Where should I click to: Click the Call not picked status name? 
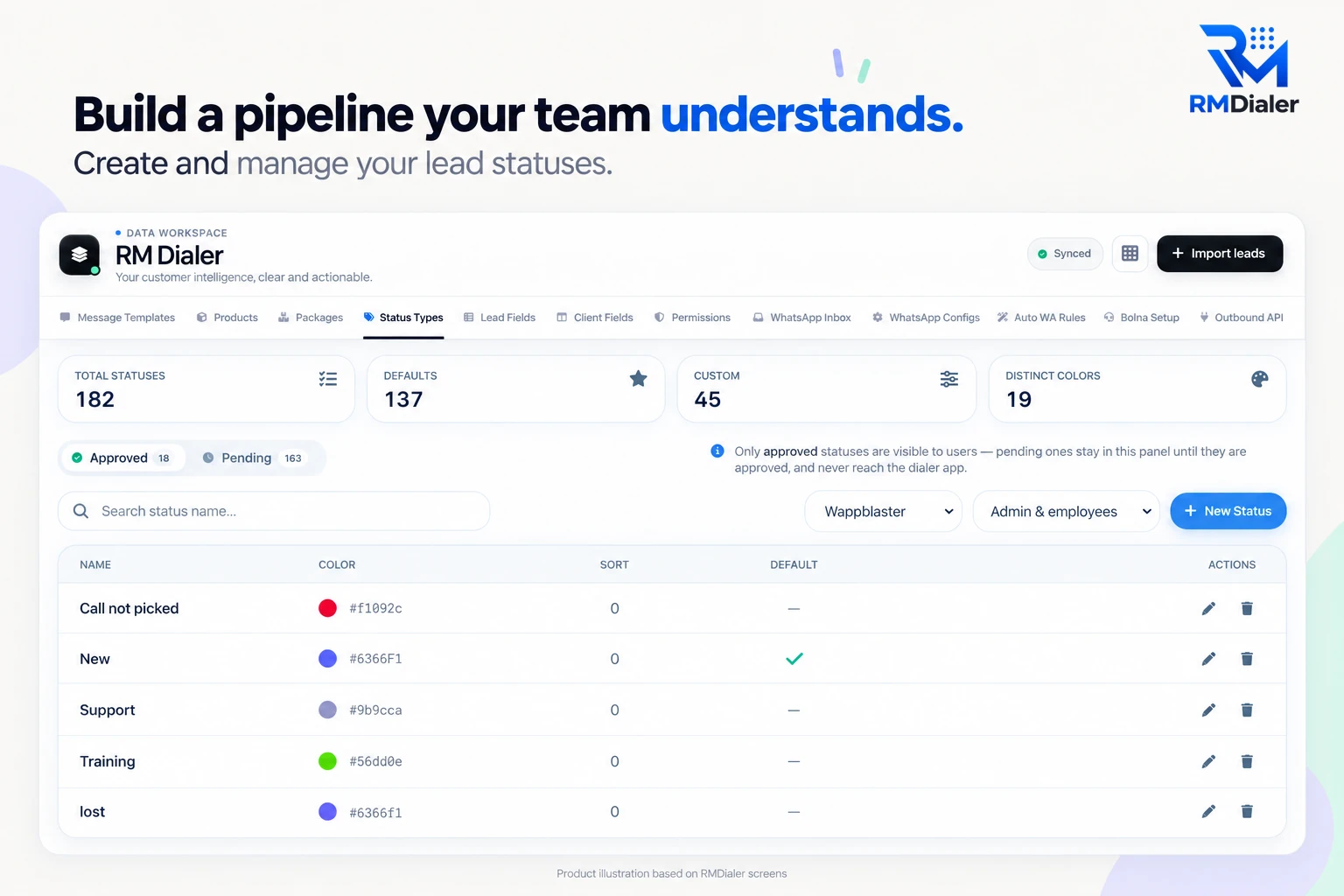click(129, 608)
